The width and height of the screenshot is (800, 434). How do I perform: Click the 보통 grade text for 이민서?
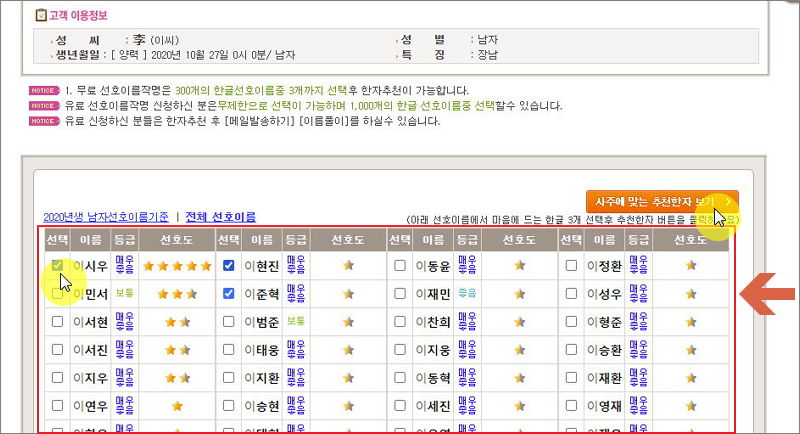point(124,293)
